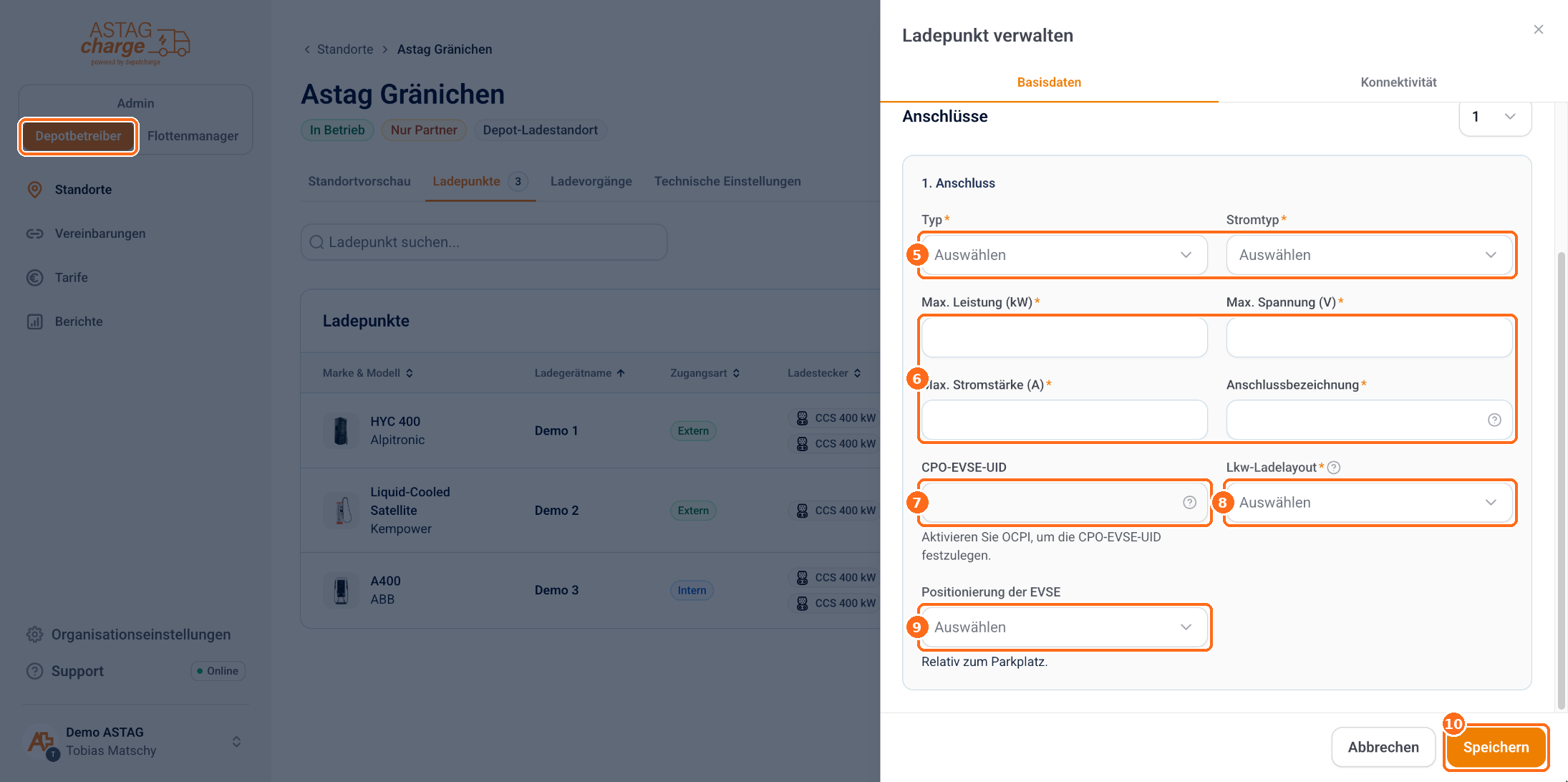
Task: Click the Abbrechen button
Action: [x=1383, y=748]
